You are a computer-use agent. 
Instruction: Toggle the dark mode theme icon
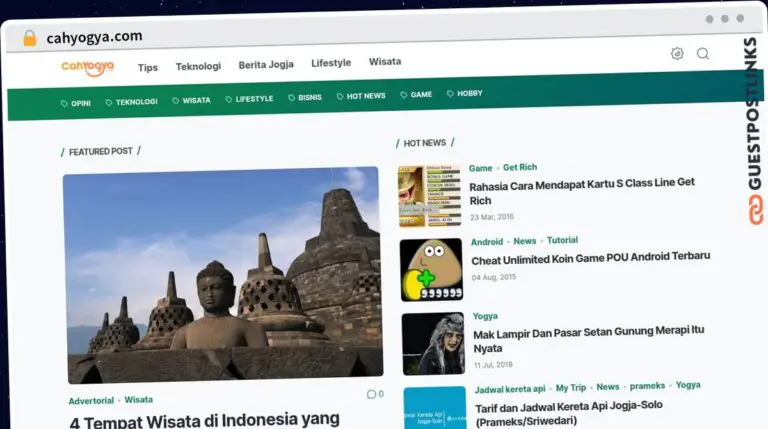point(677,54)
